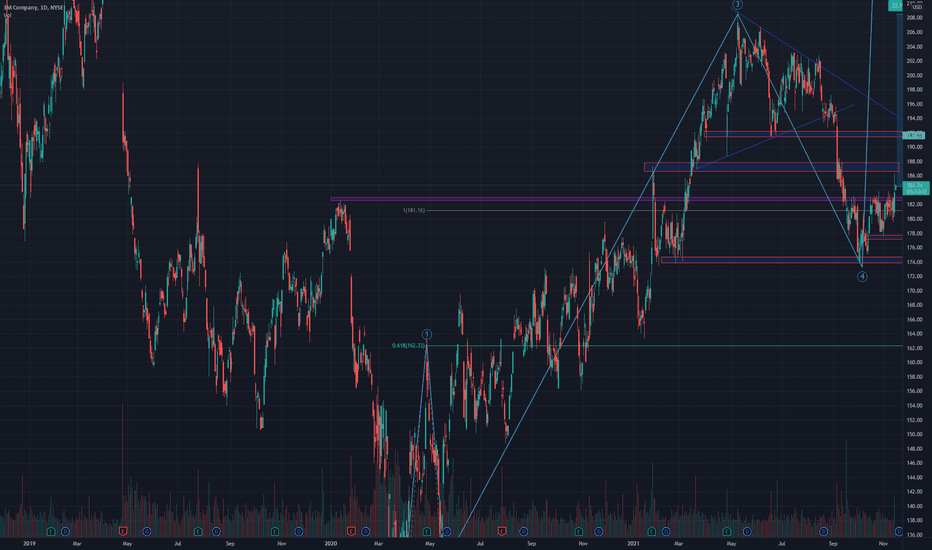Select the 0.618(162.33) Fibonacci level label
The height and width of the screenshot is (550, 932).
408,345
